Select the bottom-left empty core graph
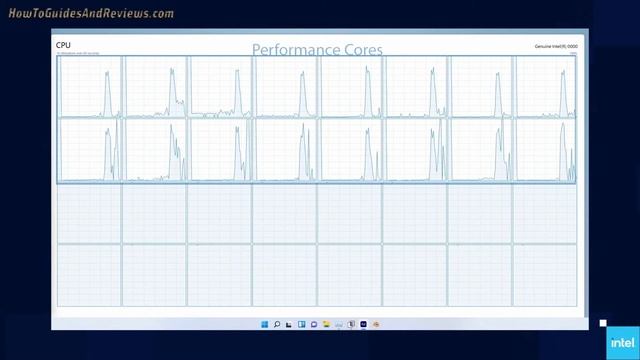 pos(89,276)
